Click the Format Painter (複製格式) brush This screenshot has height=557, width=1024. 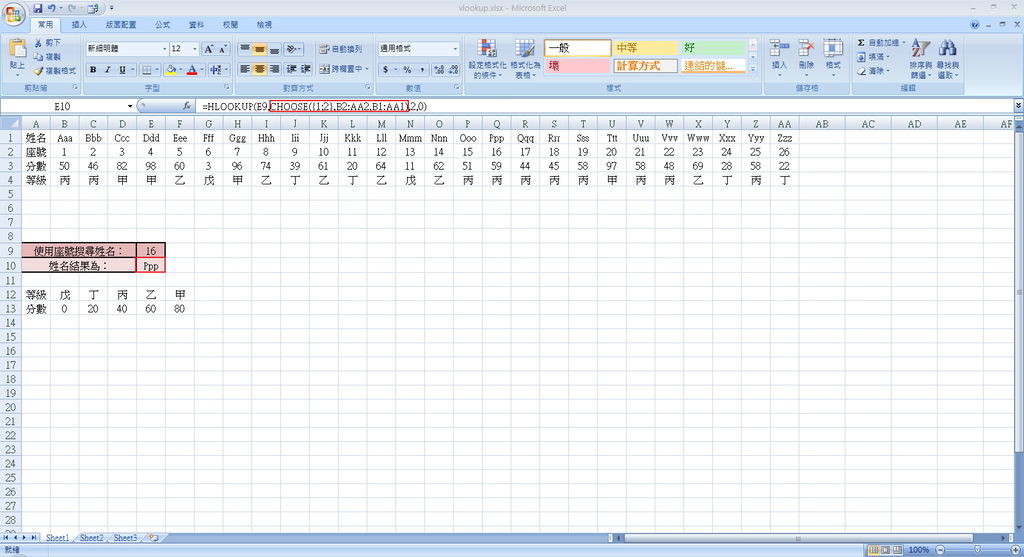point(39,71)
